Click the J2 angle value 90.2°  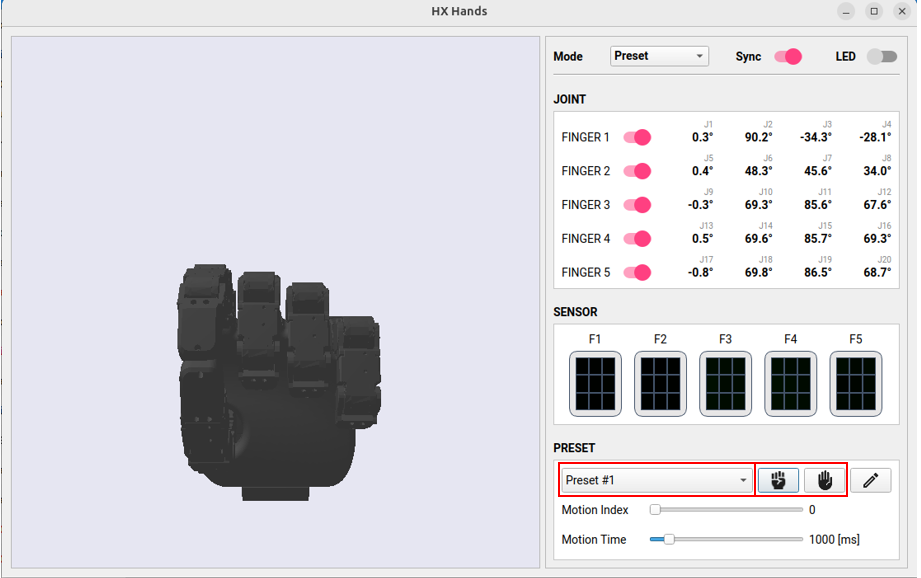pos(758,138)
